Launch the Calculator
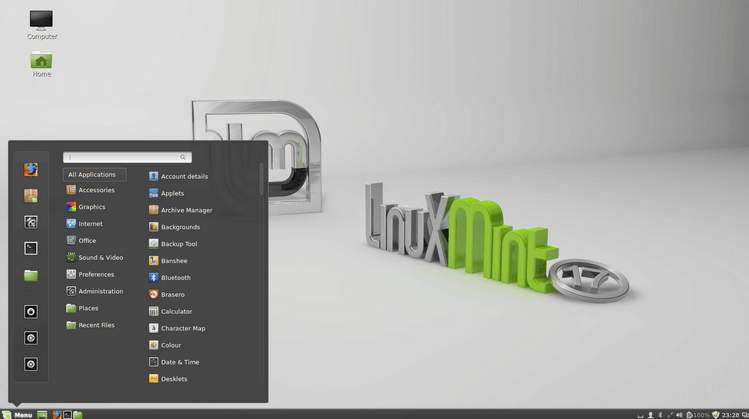 coord(171,312)
